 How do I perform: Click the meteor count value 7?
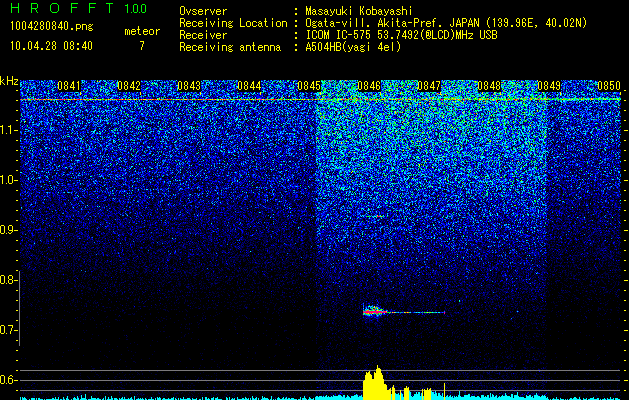point(142,46)
